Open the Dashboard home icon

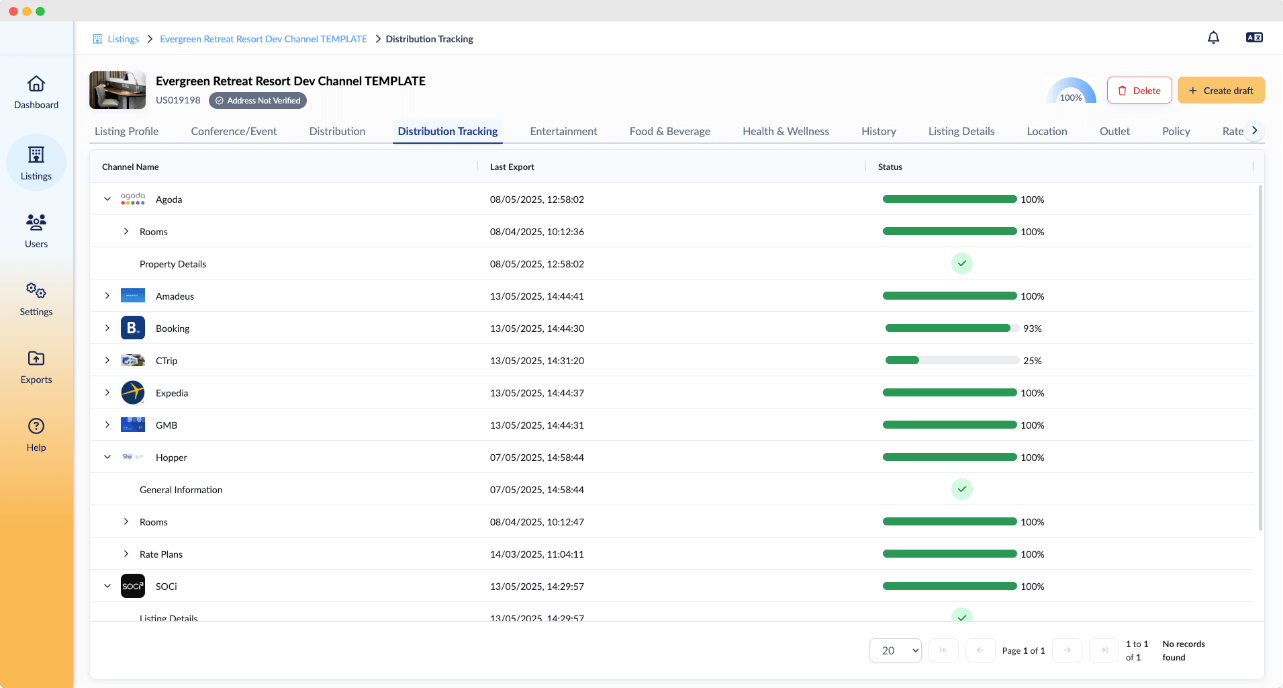click(x=36, y=84)
